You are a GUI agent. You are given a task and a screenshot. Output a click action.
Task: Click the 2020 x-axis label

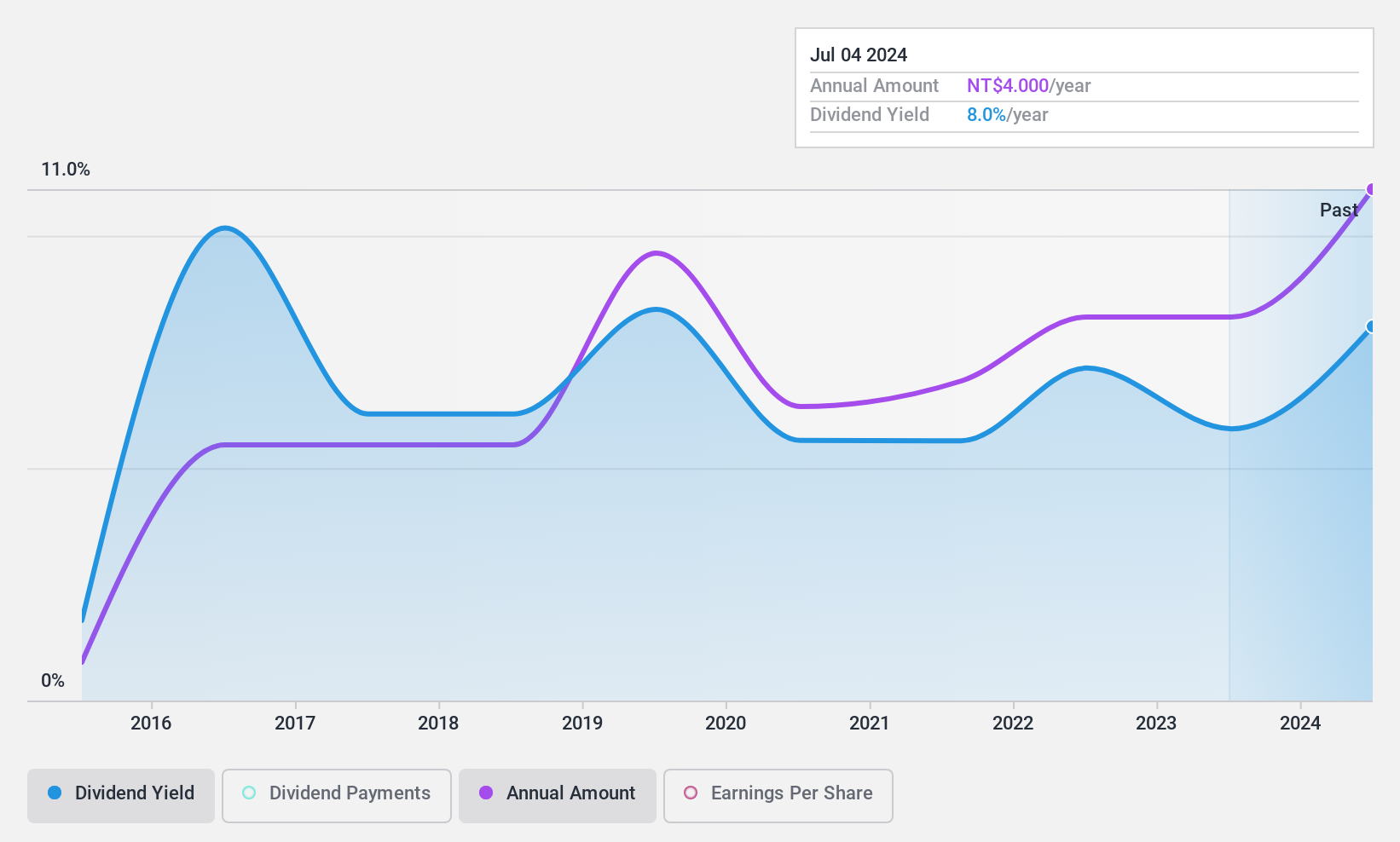(726, 724)
